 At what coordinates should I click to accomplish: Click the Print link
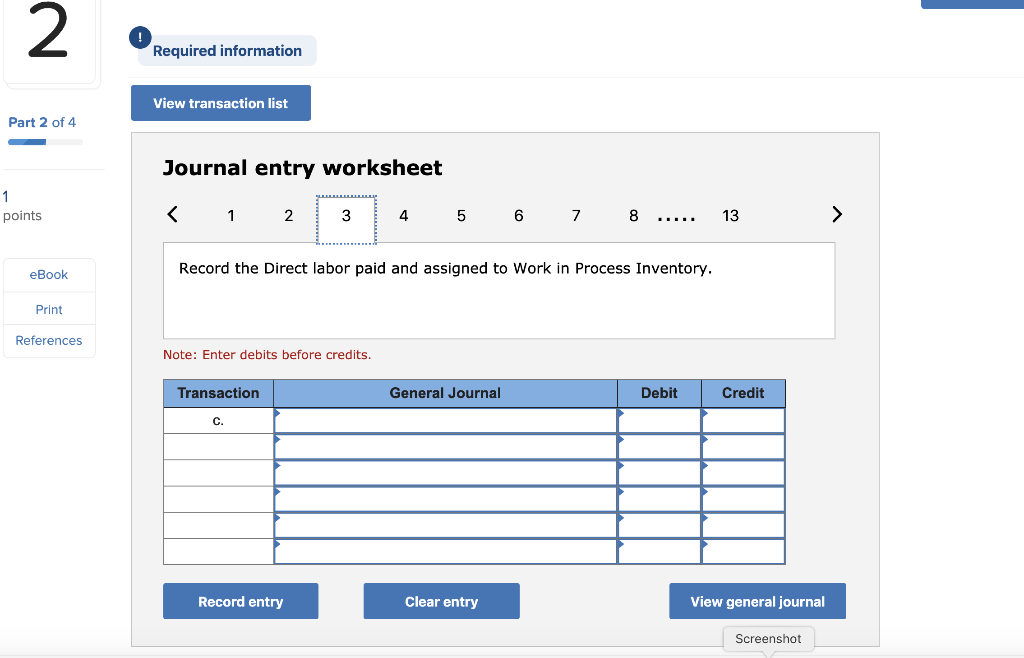pos(49,309)
